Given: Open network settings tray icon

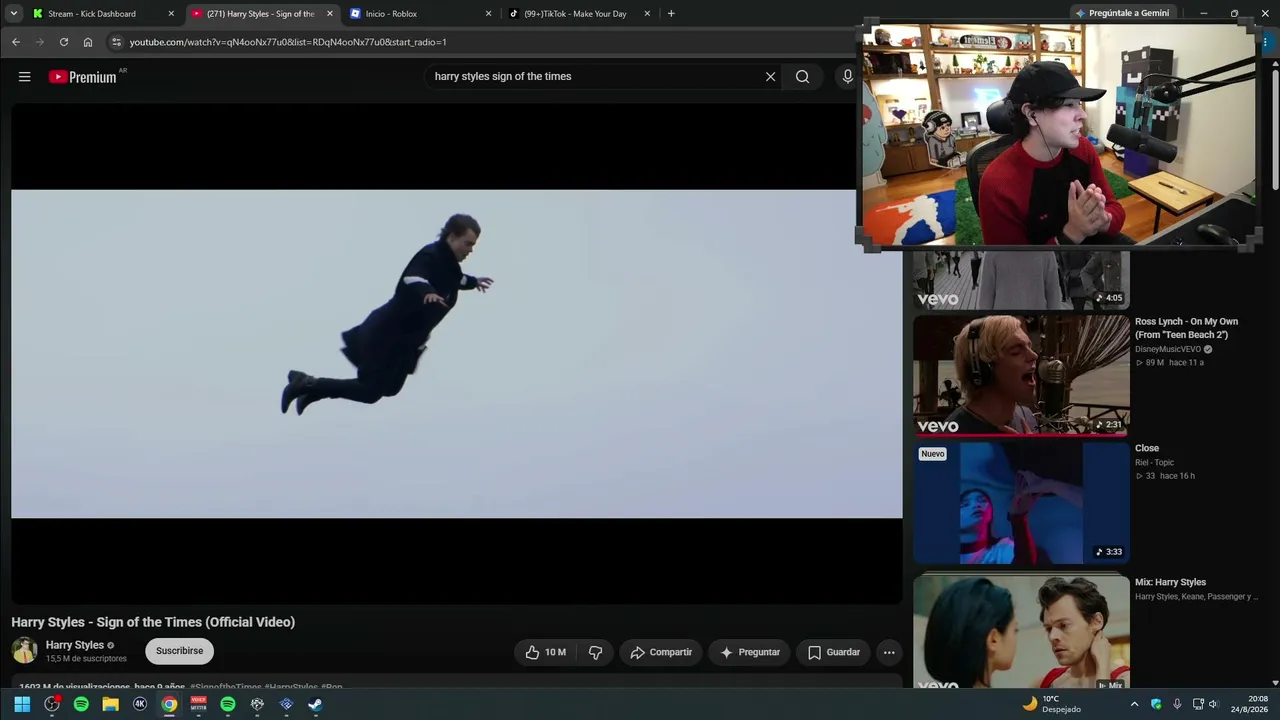Looking at the screenshot, I should pyautogui.click(x=1198, y=704).
